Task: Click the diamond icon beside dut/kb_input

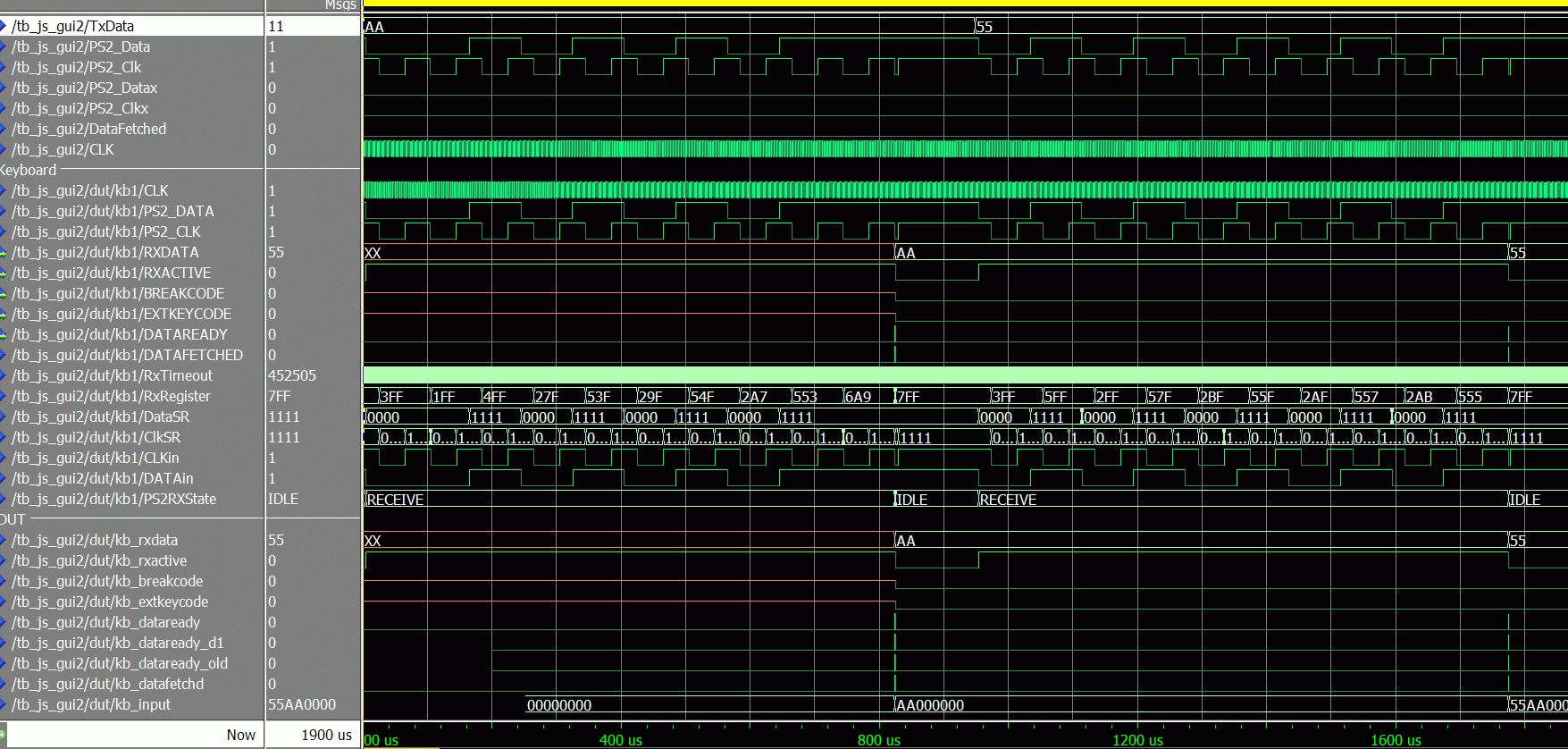Action: coord(4,705)
